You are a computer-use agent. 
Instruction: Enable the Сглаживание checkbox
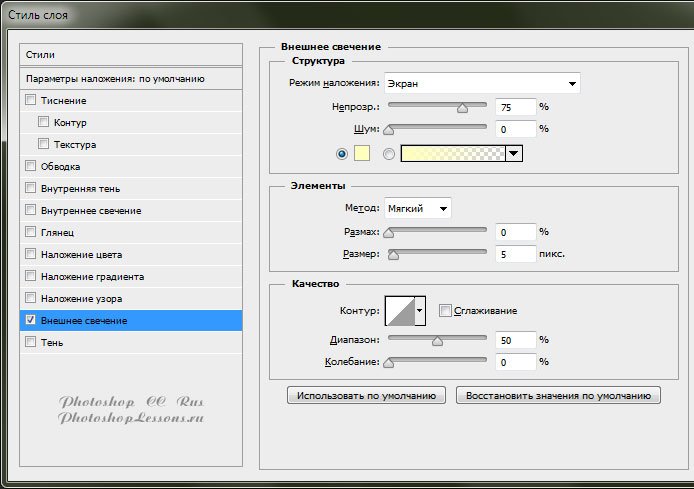coord(445,311)
